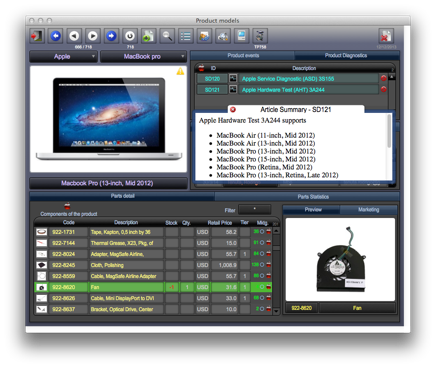Switch to list view icon
This screenshot has width=436, height=368.
pyautogui.click(x=186, y=36)
